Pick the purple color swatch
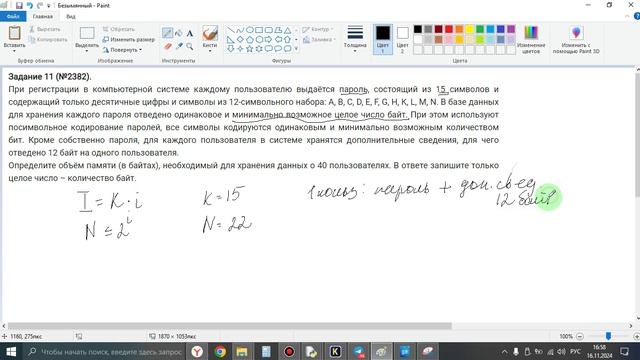 (511, 29)
